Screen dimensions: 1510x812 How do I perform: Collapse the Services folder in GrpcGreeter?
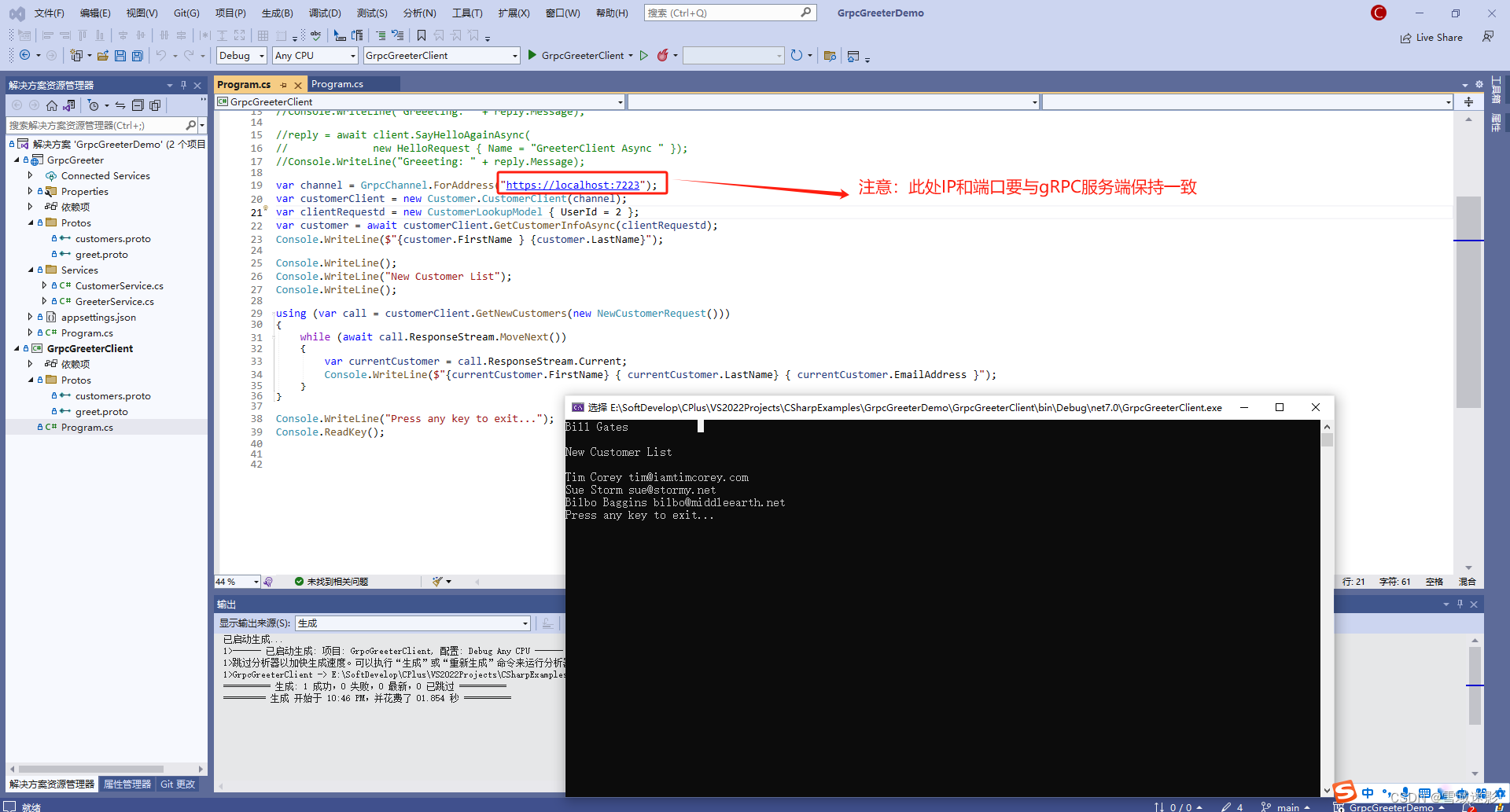[31, 270]
